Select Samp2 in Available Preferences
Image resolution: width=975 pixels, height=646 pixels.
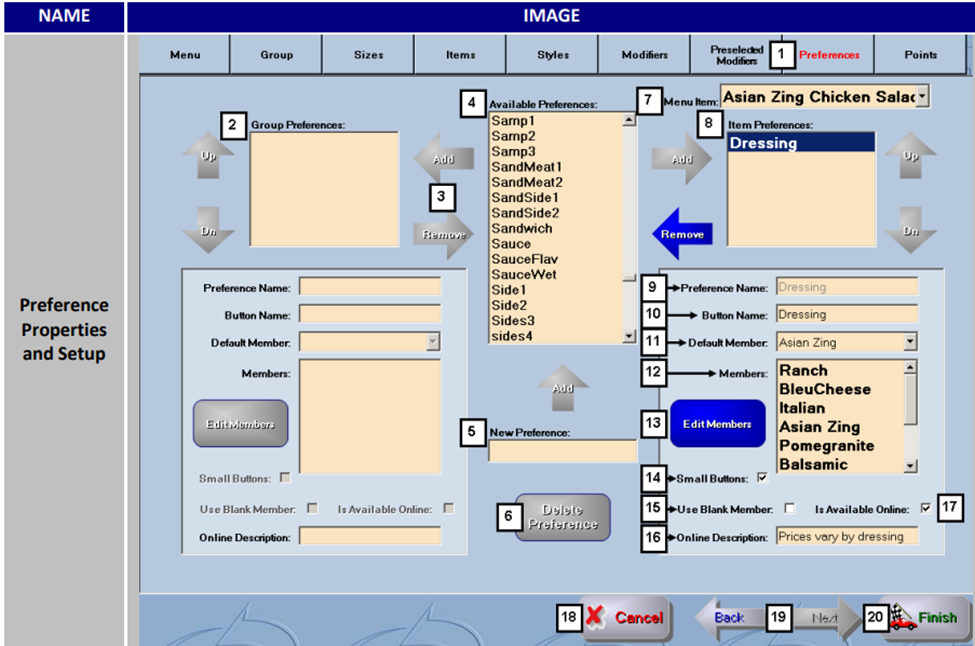[x=556, y=136]
